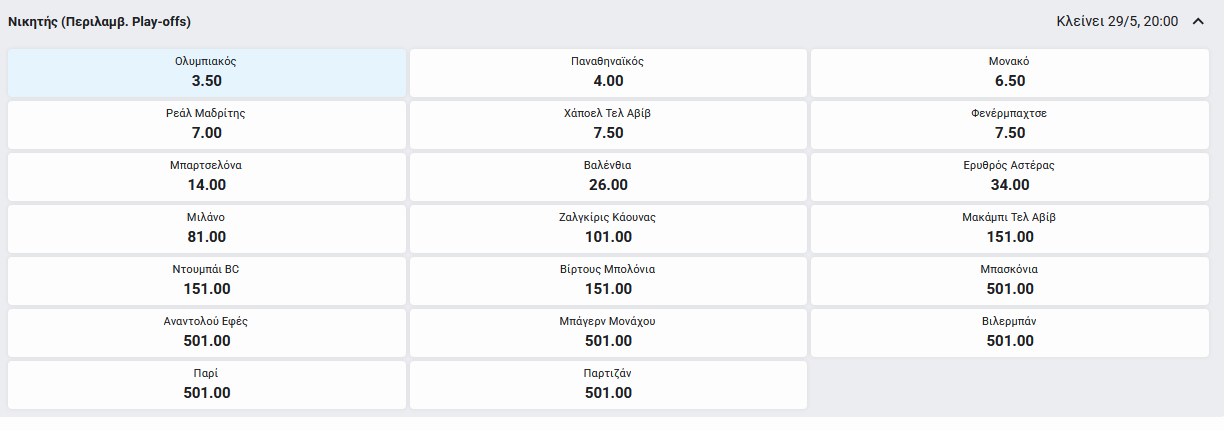1224x431 pixels.
Task: Click the Αναντολού Εφές selection
Action: click(207, 332)
